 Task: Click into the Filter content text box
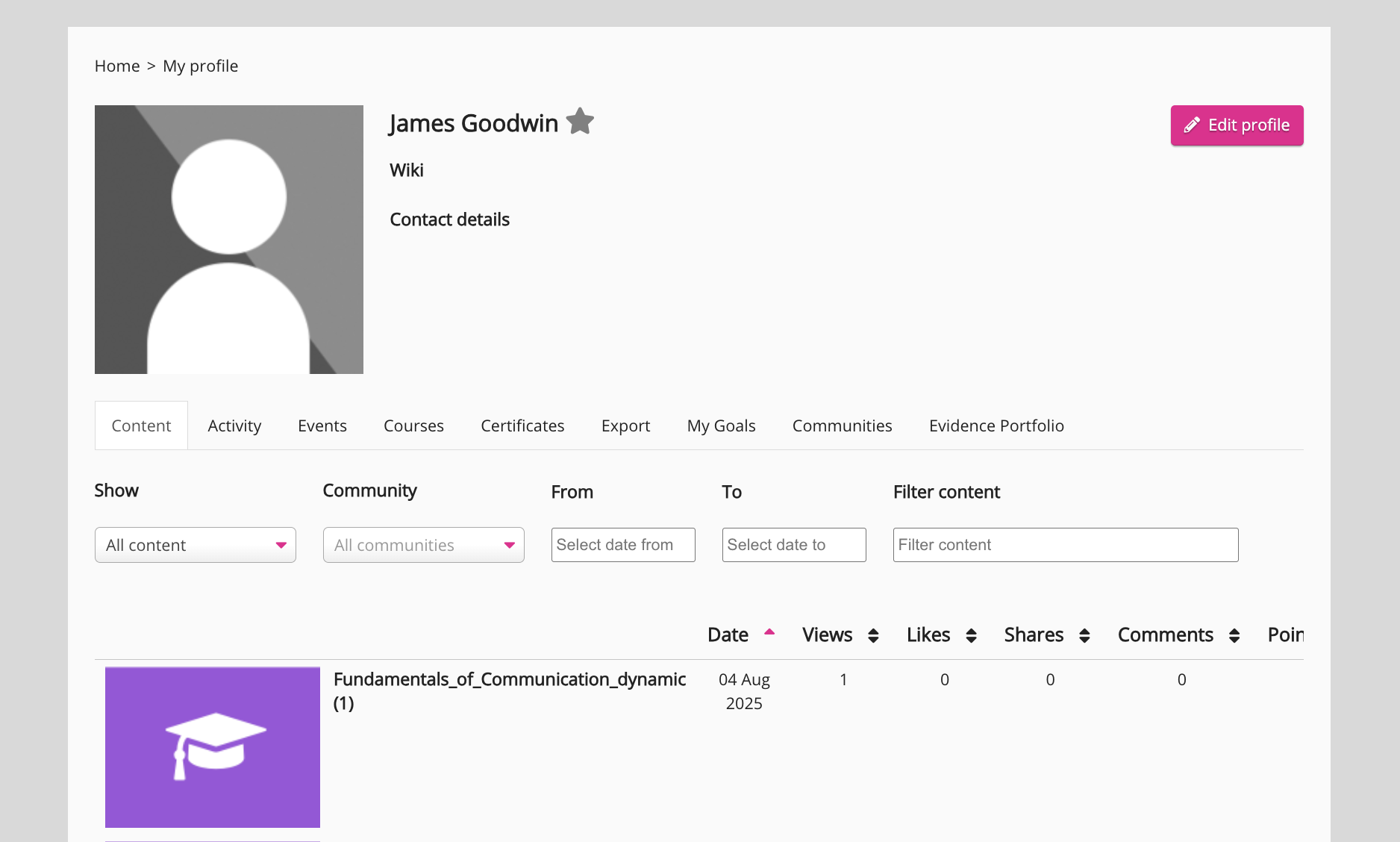pyautogui.click(x=1066, y=545)
